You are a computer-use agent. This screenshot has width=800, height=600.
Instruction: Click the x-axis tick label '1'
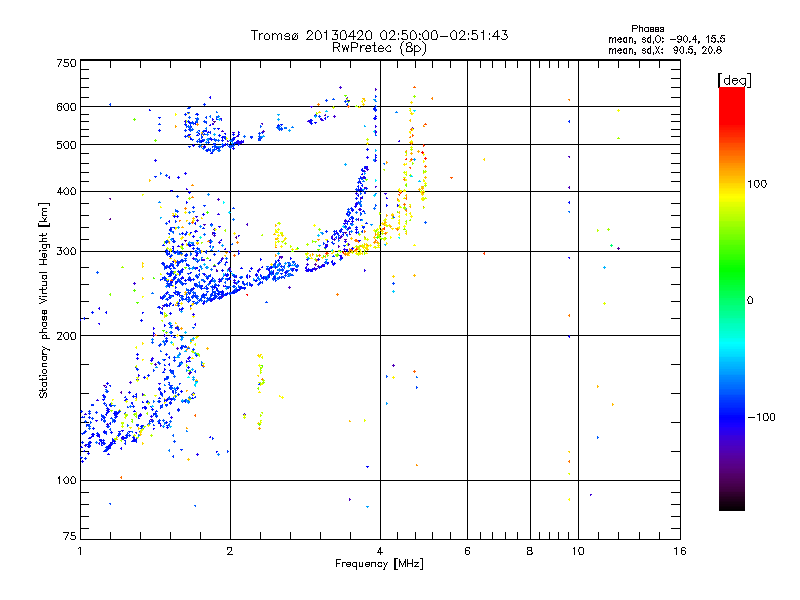[80, 551]
